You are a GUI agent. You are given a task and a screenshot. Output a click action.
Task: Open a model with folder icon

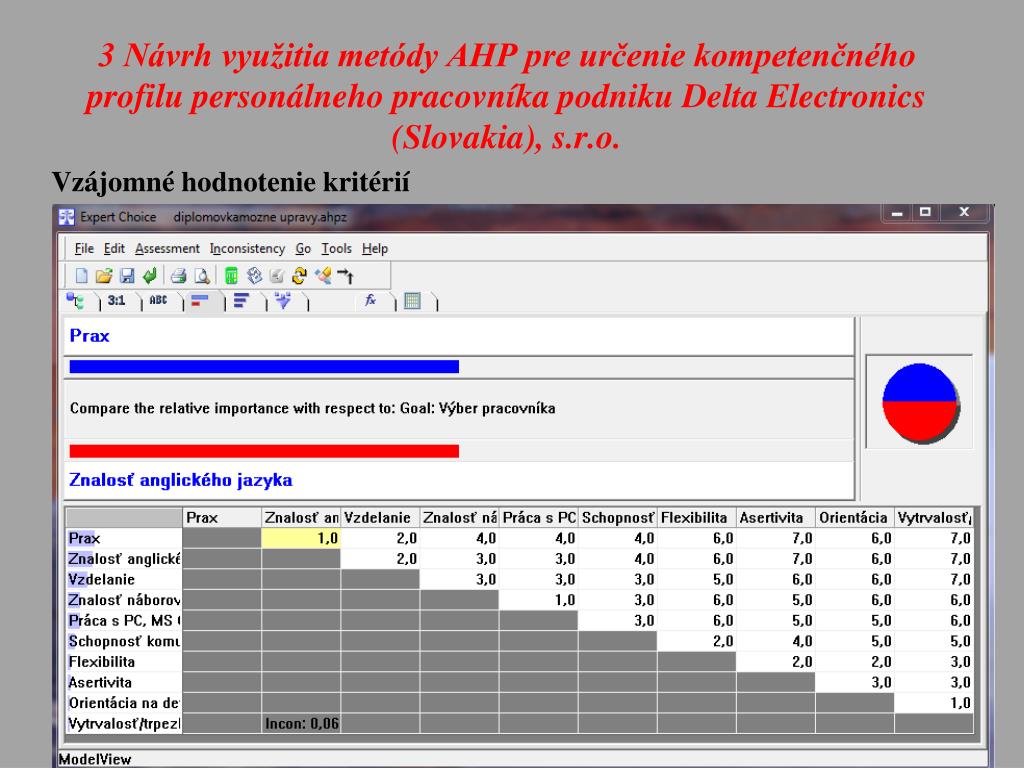click(x=103, y=276)
